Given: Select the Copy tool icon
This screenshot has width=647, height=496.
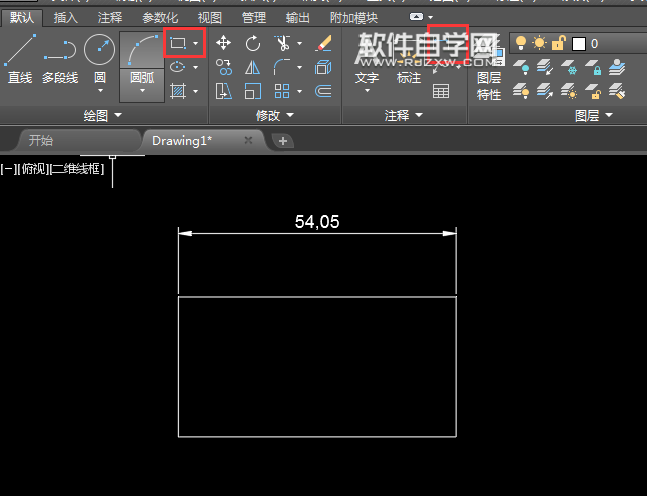Looking at the screenshot, I should pos(223,67).
